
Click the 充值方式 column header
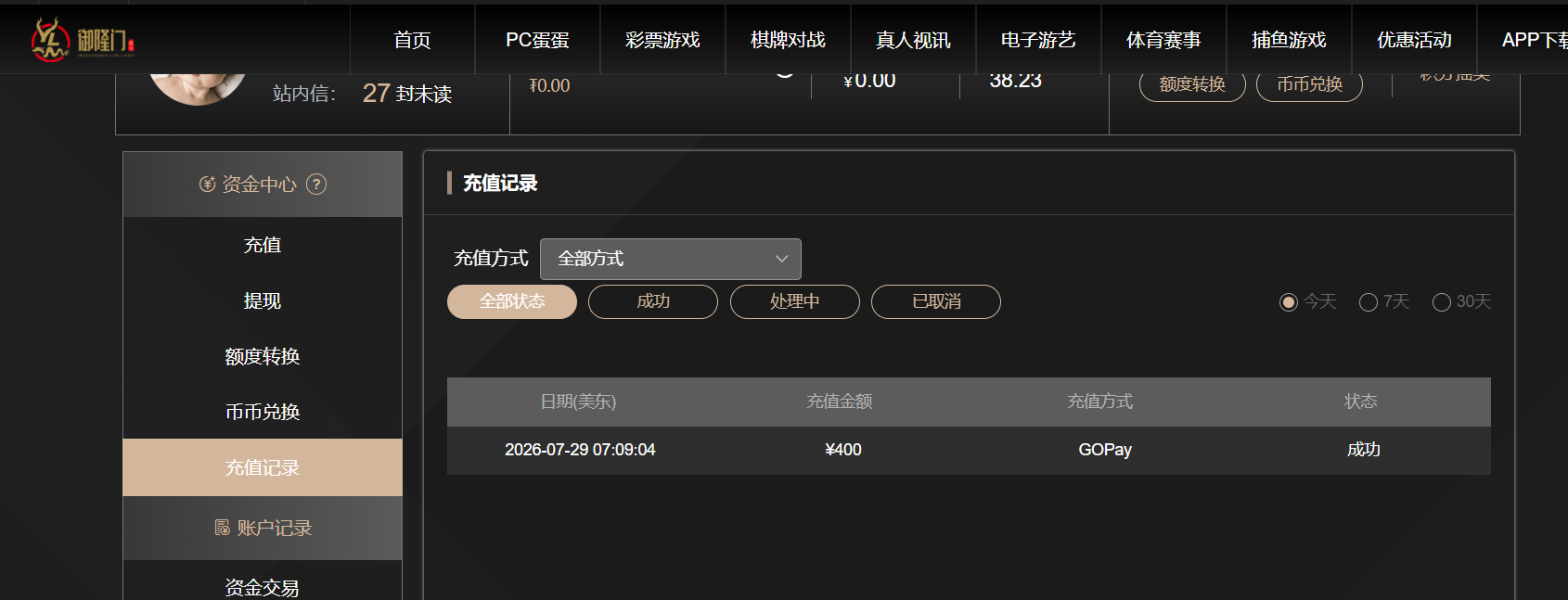1100,402
